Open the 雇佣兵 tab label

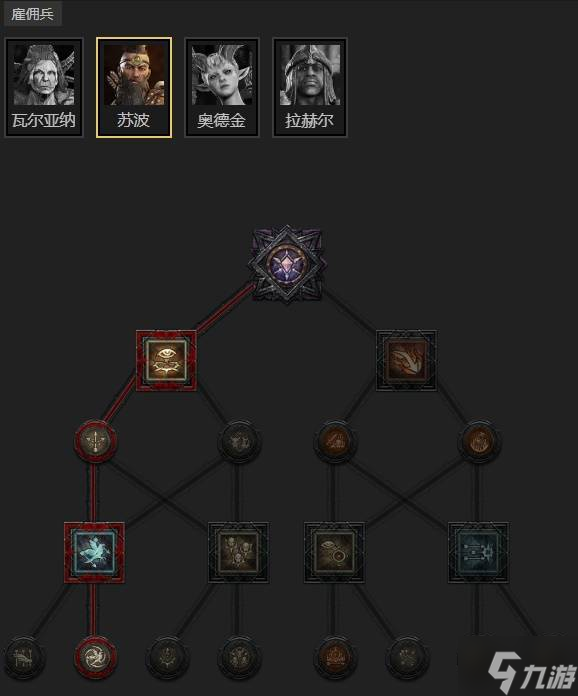click(32, 14)
